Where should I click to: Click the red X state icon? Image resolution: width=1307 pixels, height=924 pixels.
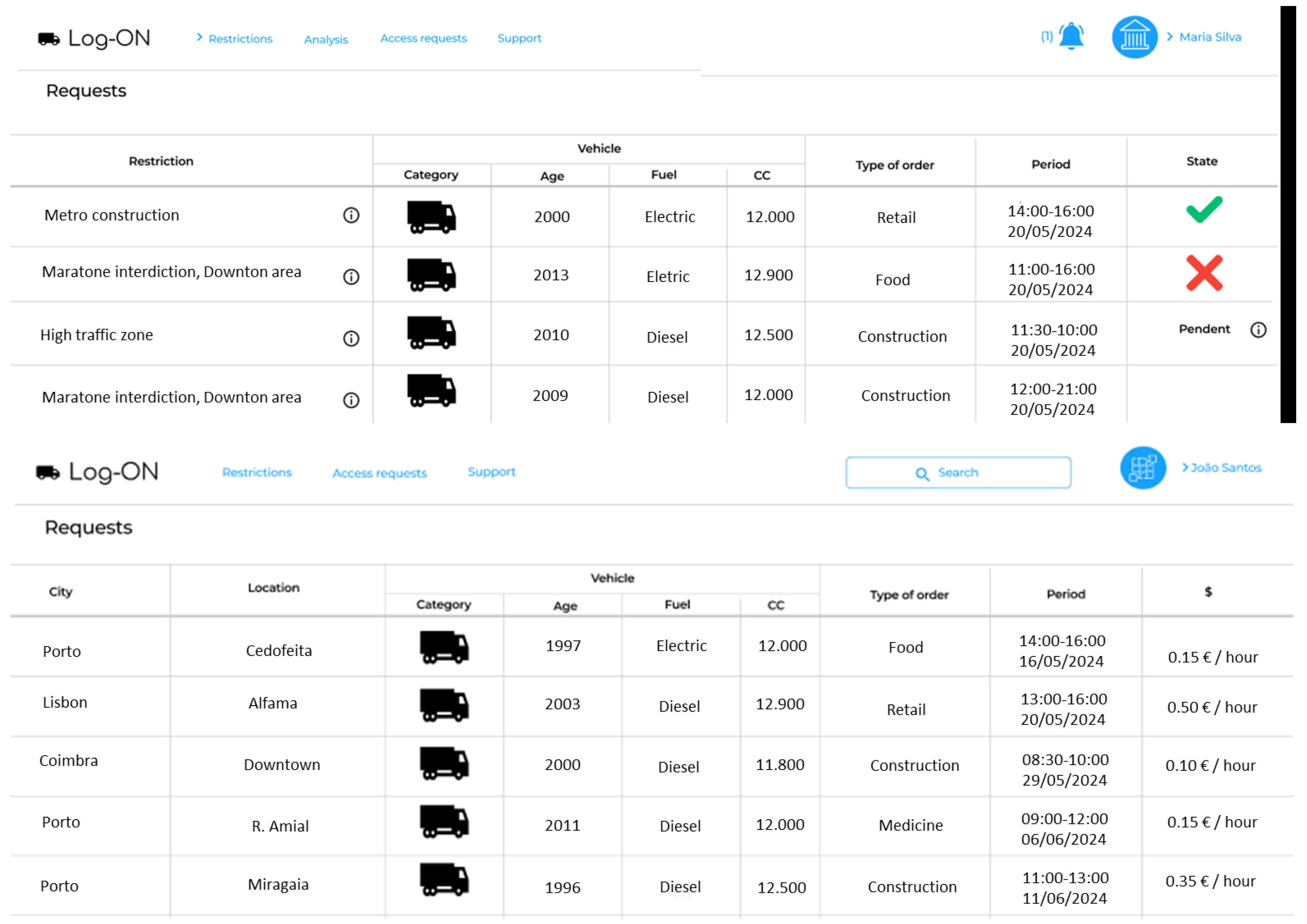[x=1204, y=273]
